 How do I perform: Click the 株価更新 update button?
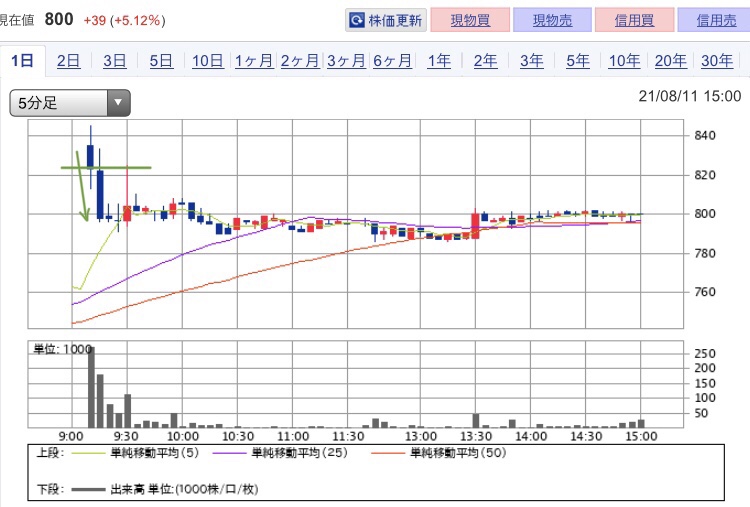386,20
